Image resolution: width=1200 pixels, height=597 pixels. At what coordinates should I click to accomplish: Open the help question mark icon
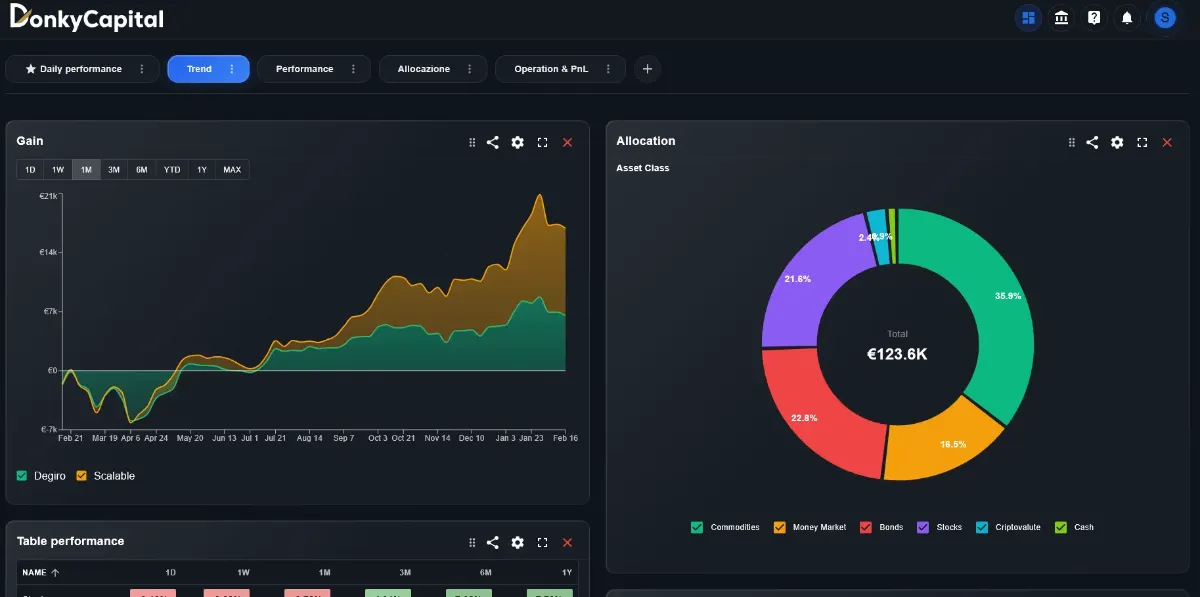coord(1094,18)
